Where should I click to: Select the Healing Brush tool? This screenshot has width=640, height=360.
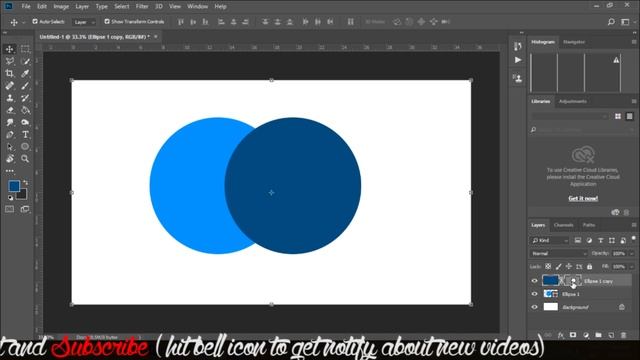coord(9,86)
